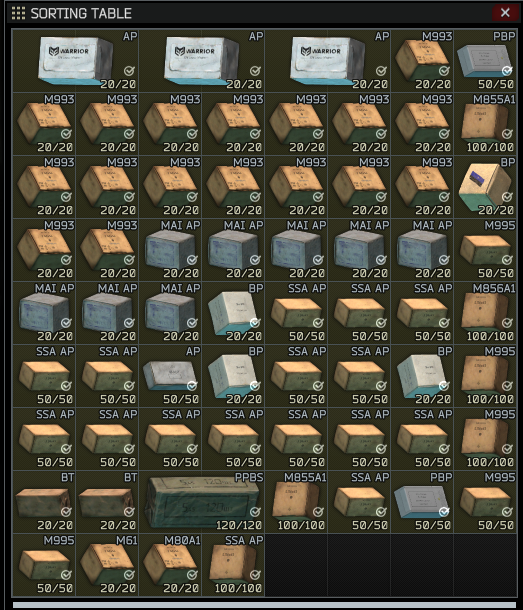Select the M995 50/50 box right of lower PBP
Viewport: 523px width, 610px height.
point(485,502)
